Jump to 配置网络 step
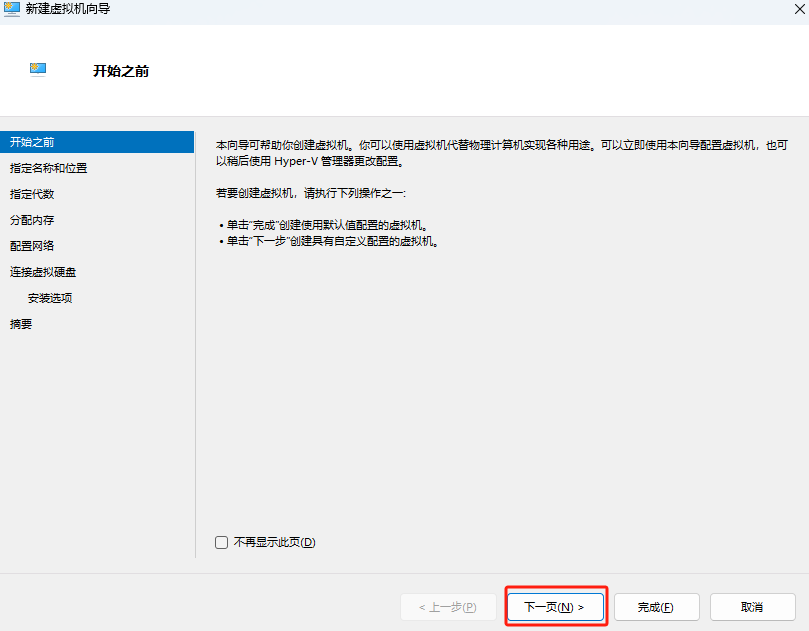The image size is (809, 631). click(x=32, y=246)
